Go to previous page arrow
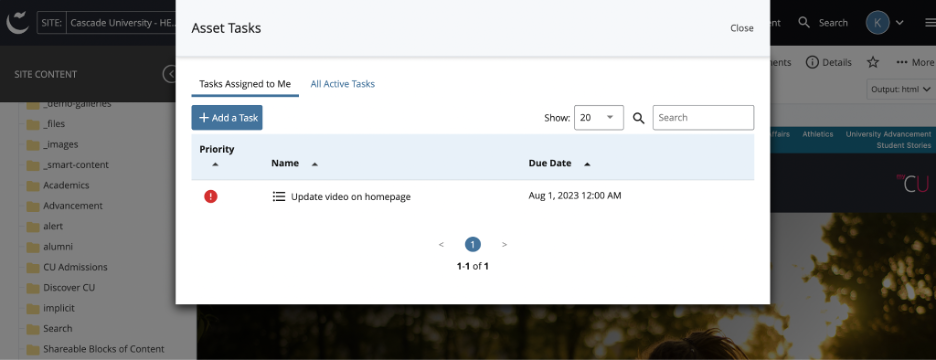This screenshot has width=936, height=360. coord(441,244)
